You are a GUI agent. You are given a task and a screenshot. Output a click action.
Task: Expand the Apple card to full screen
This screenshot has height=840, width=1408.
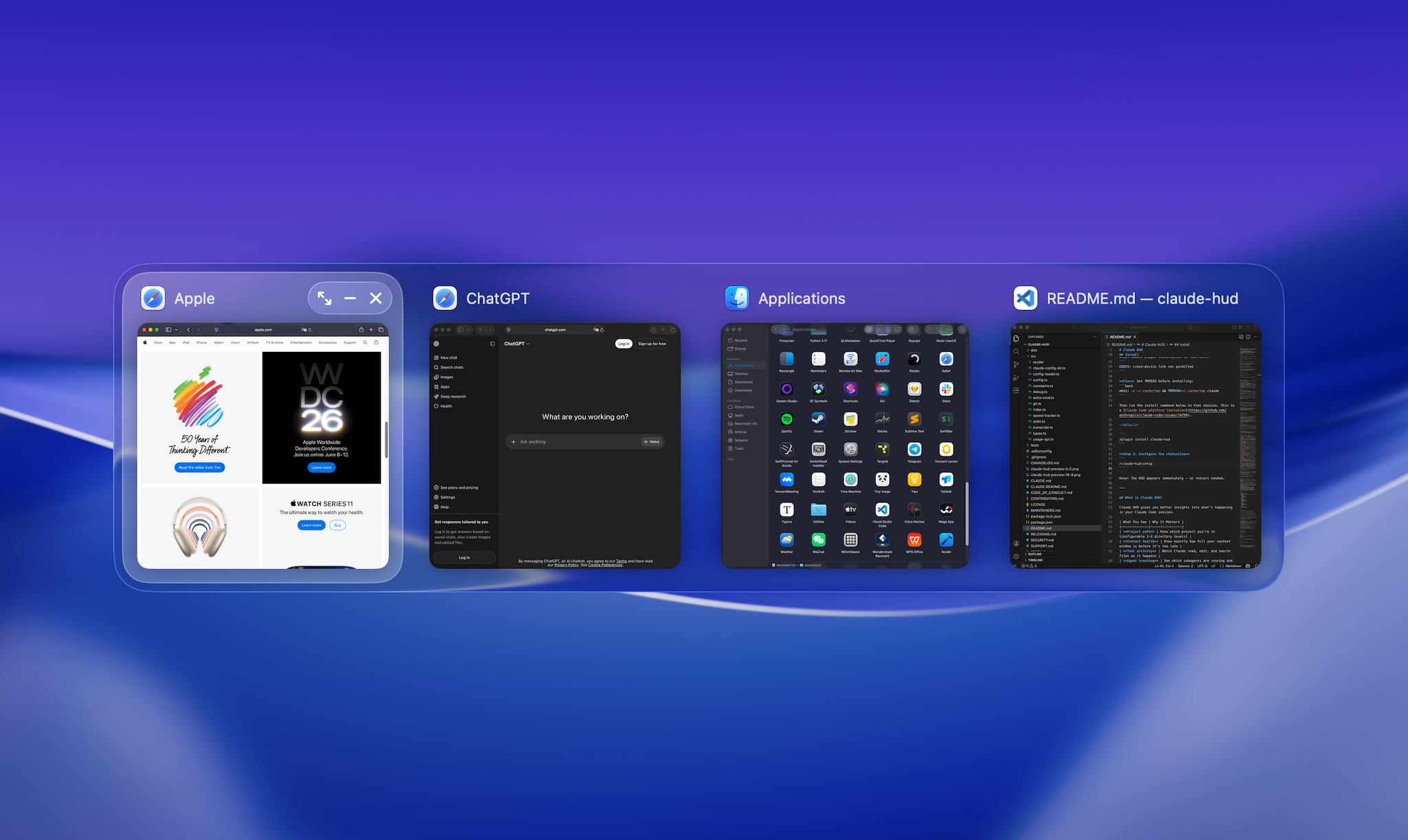(324, 298)
